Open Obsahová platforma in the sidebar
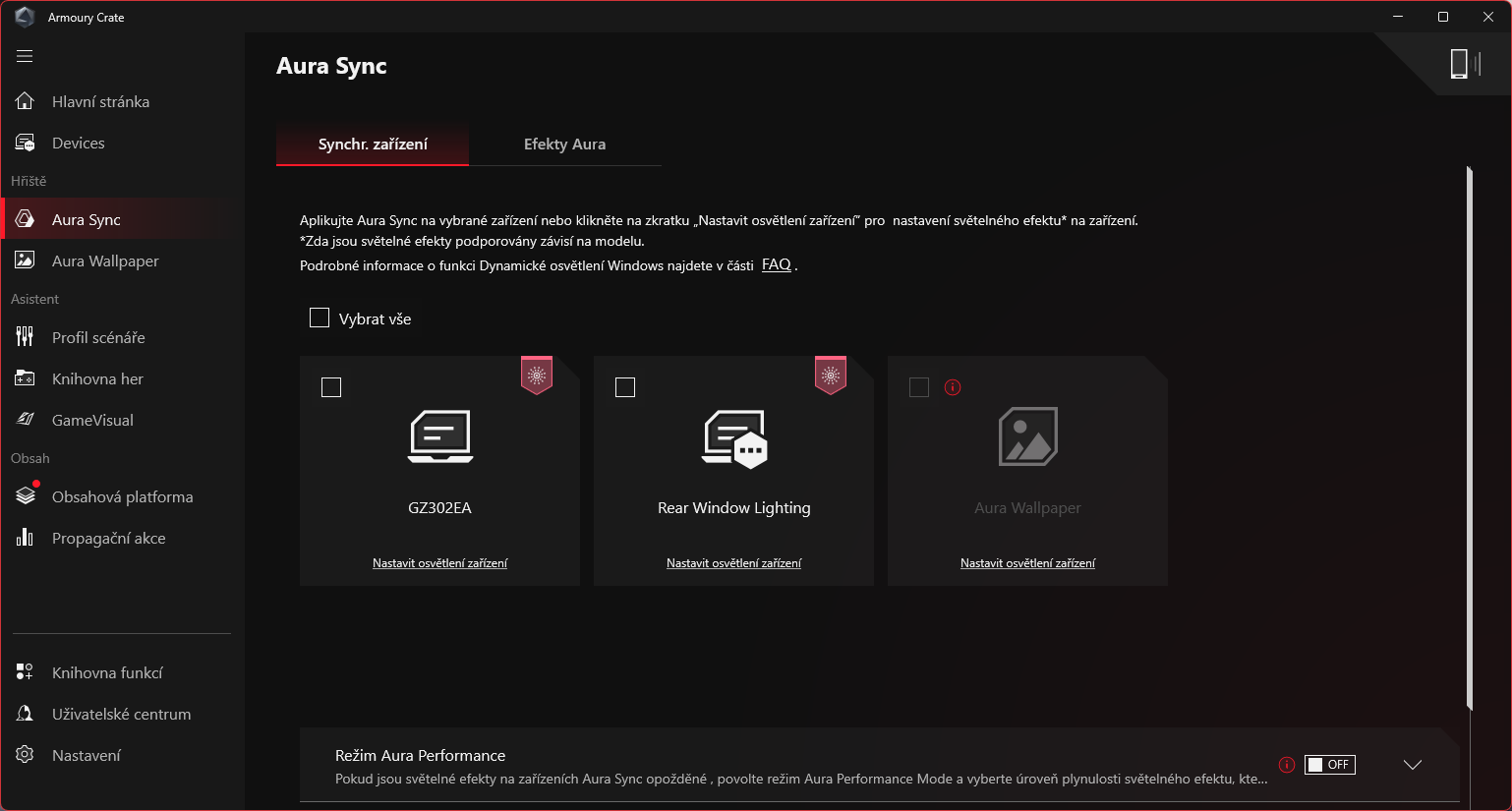The width and height of the screenshot is (1512, 811). [x=122, y=496]
